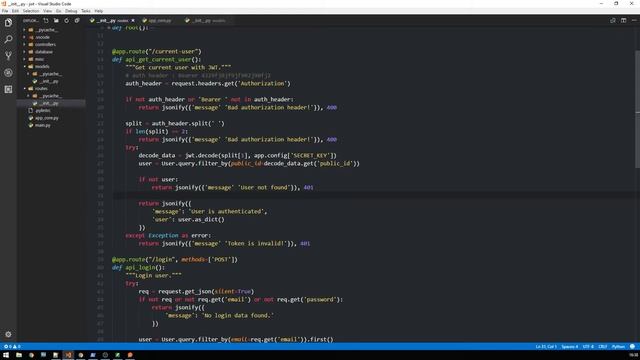Click the api_get_current_user function name
Image resolution: width=640 pixels, height=360 pixels.
(x=158, y=60)
